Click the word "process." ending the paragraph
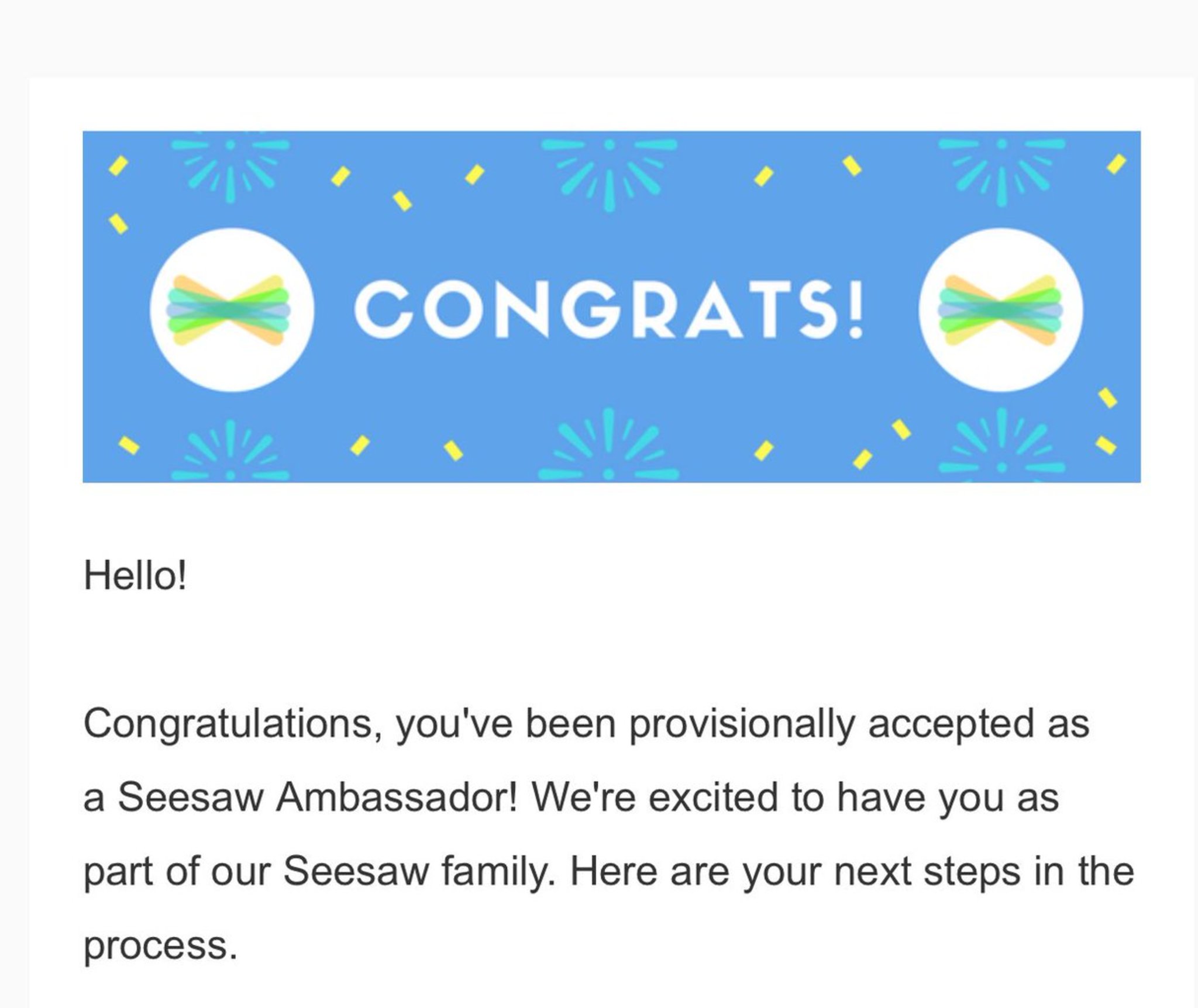This screenshot has width=1198, height=1008. (x=161, y=946)
